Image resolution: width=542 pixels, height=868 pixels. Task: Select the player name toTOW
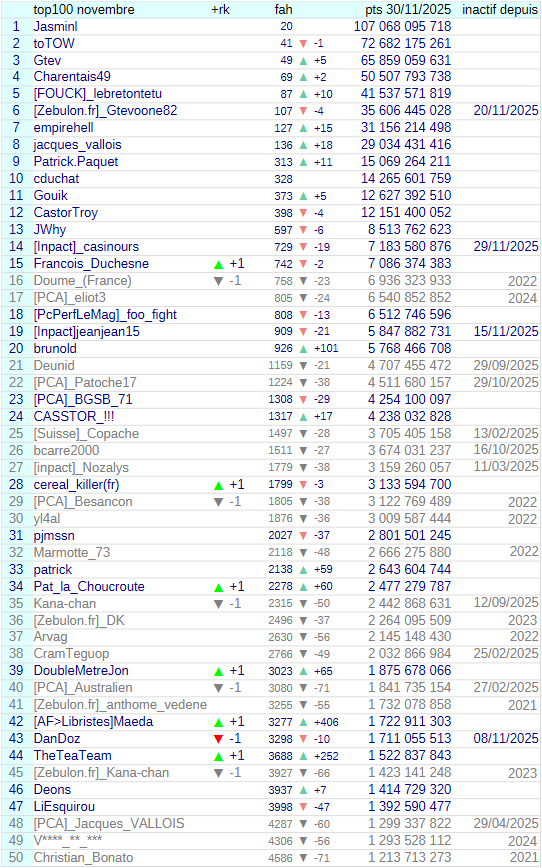pos(54,43)
